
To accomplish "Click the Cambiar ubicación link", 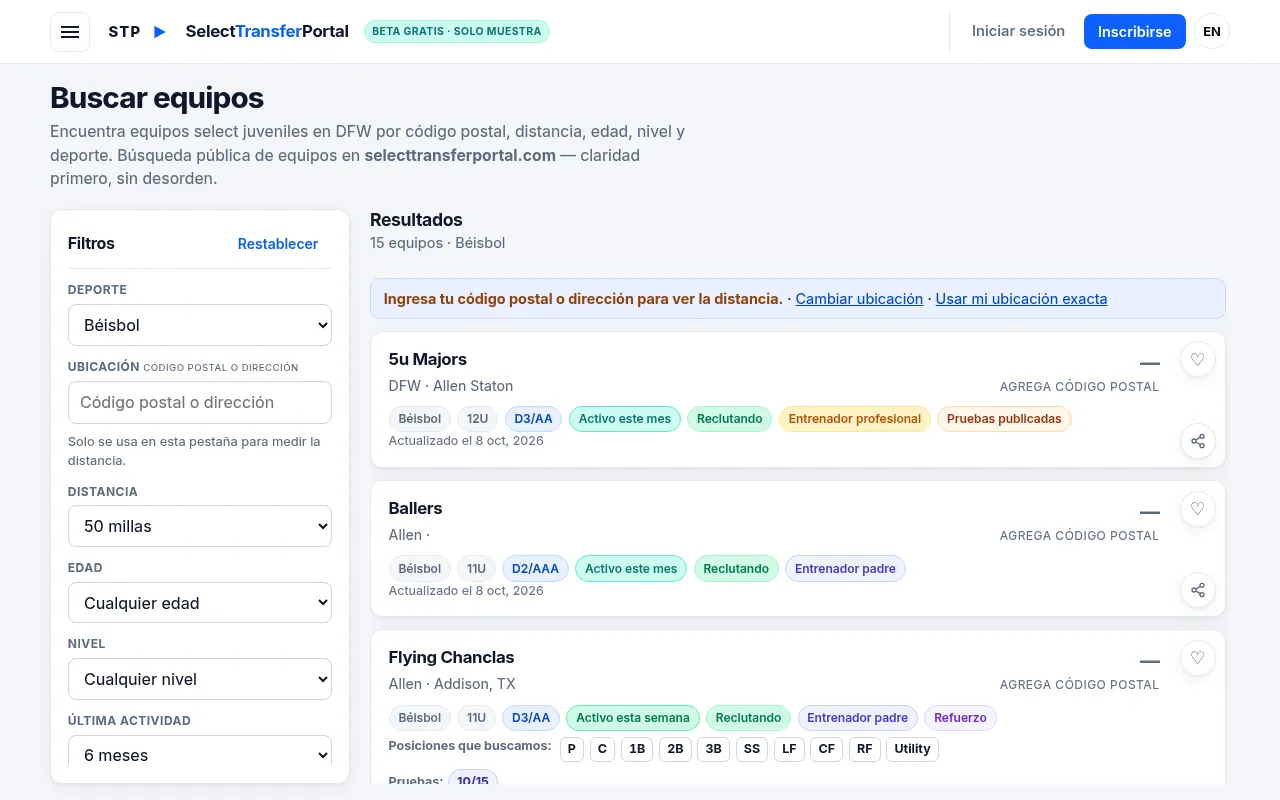I will click(x=859, y=299).
